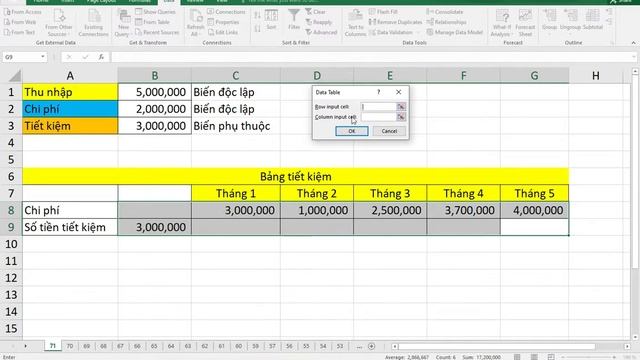Click the From Web import icon
The width and height of the screenshot is (640, 360).
pos(7,22)
